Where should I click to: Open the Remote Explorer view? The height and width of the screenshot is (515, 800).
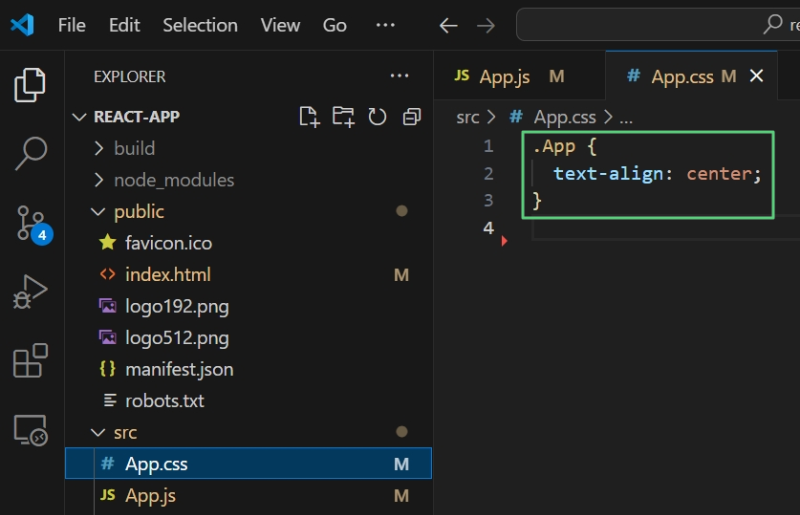(x=30, y=430)
